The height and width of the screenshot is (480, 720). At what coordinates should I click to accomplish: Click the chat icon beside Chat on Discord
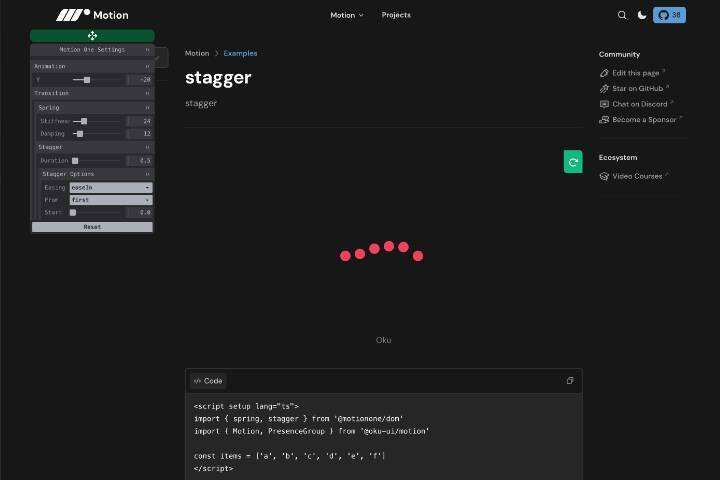(604, 104)
